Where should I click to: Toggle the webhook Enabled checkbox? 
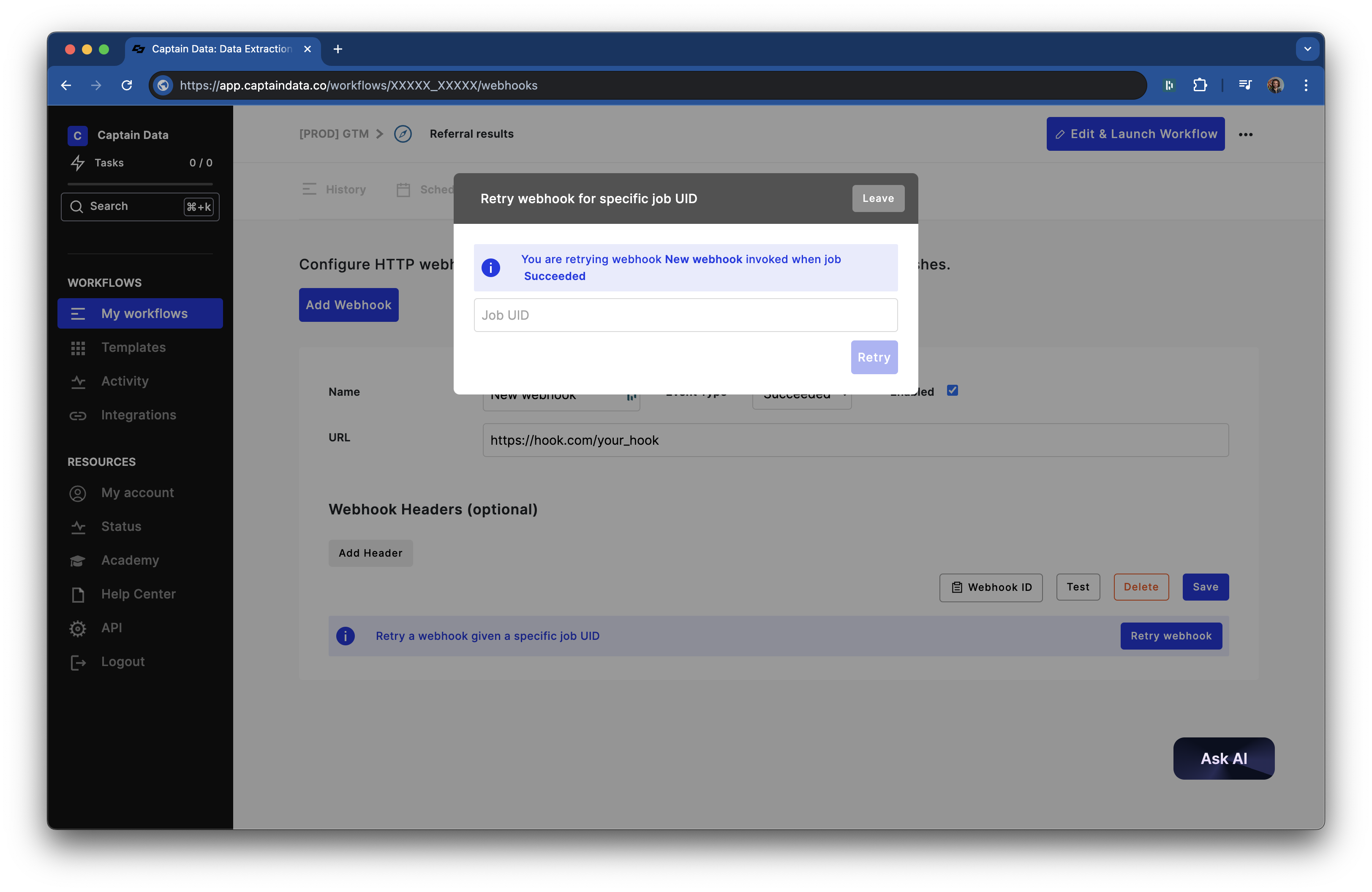click(x=952, y=391)
